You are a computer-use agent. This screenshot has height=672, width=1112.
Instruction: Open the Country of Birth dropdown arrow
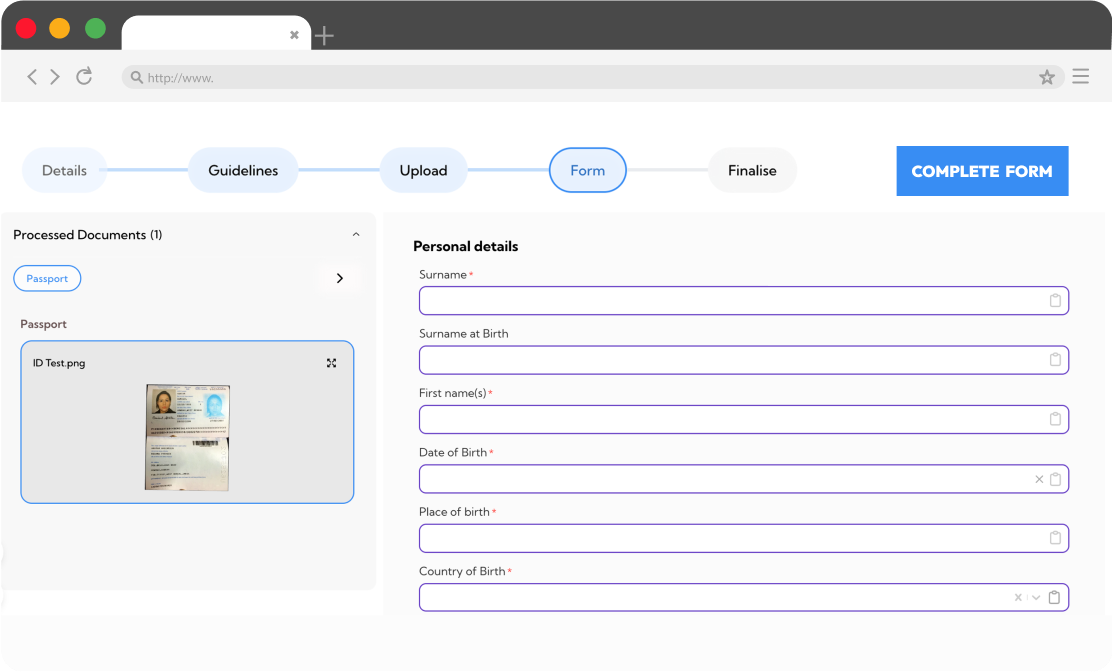[x=1036, y=598]
